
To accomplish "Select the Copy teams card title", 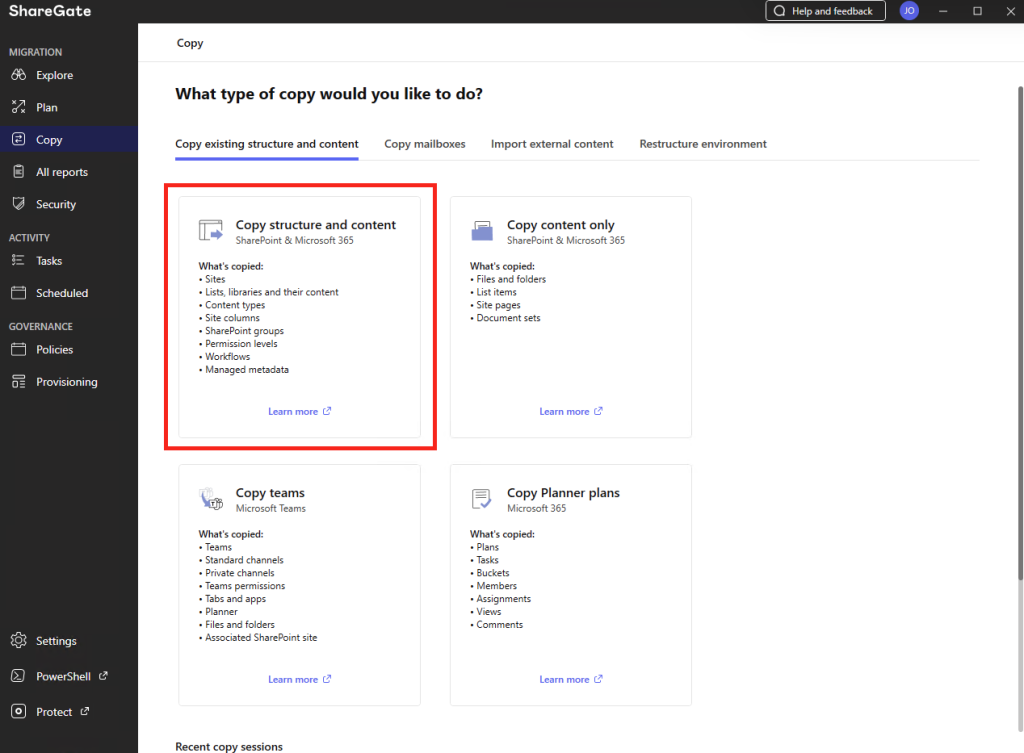I will pos(270,492).
